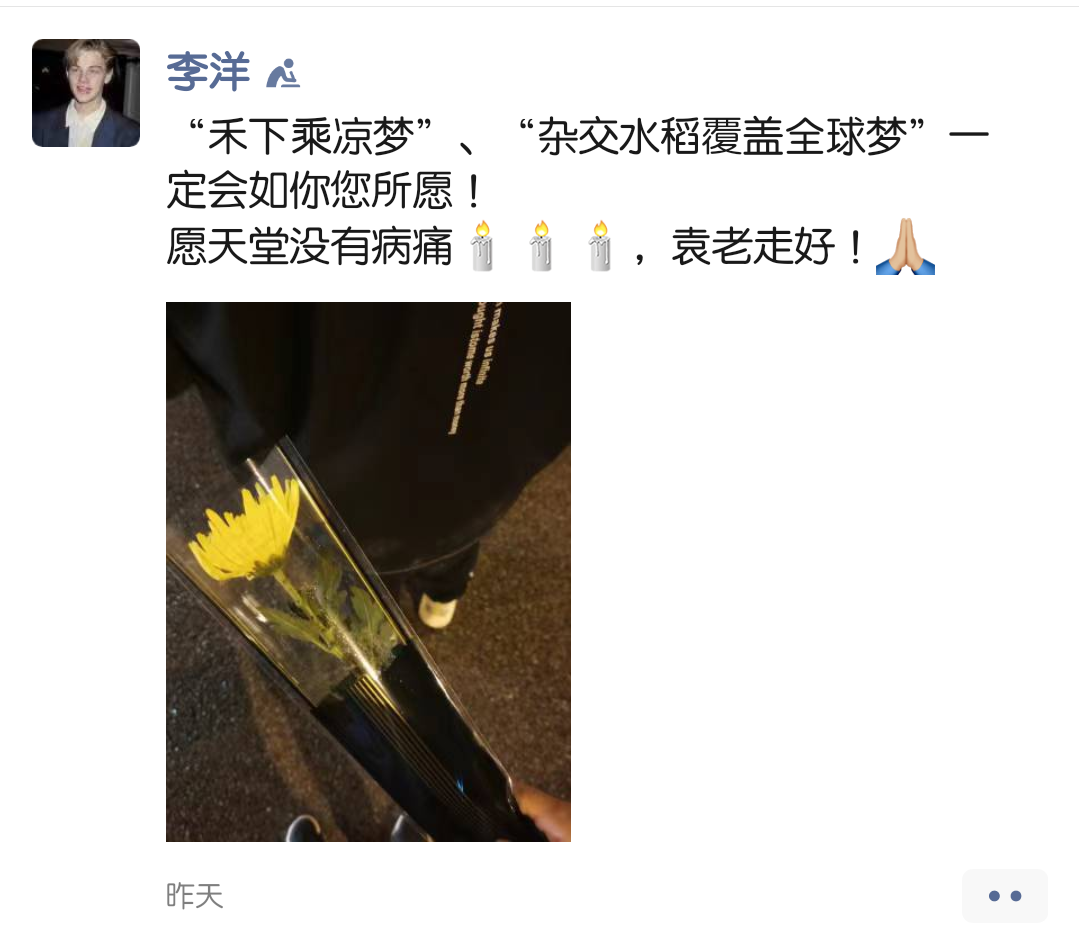Click the middle candle emoji
The image size is (1079, 942).
click(x=542, y=246)
